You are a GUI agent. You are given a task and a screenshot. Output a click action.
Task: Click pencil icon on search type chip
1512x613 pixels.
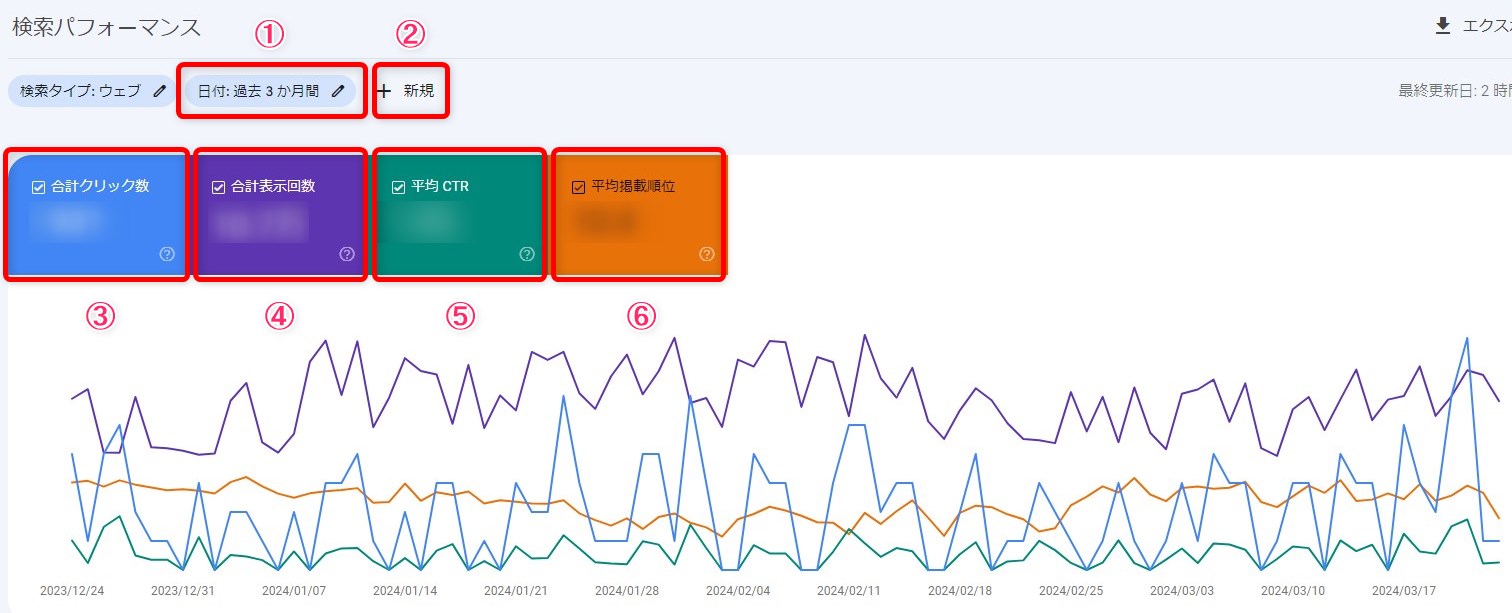point(160,91)
